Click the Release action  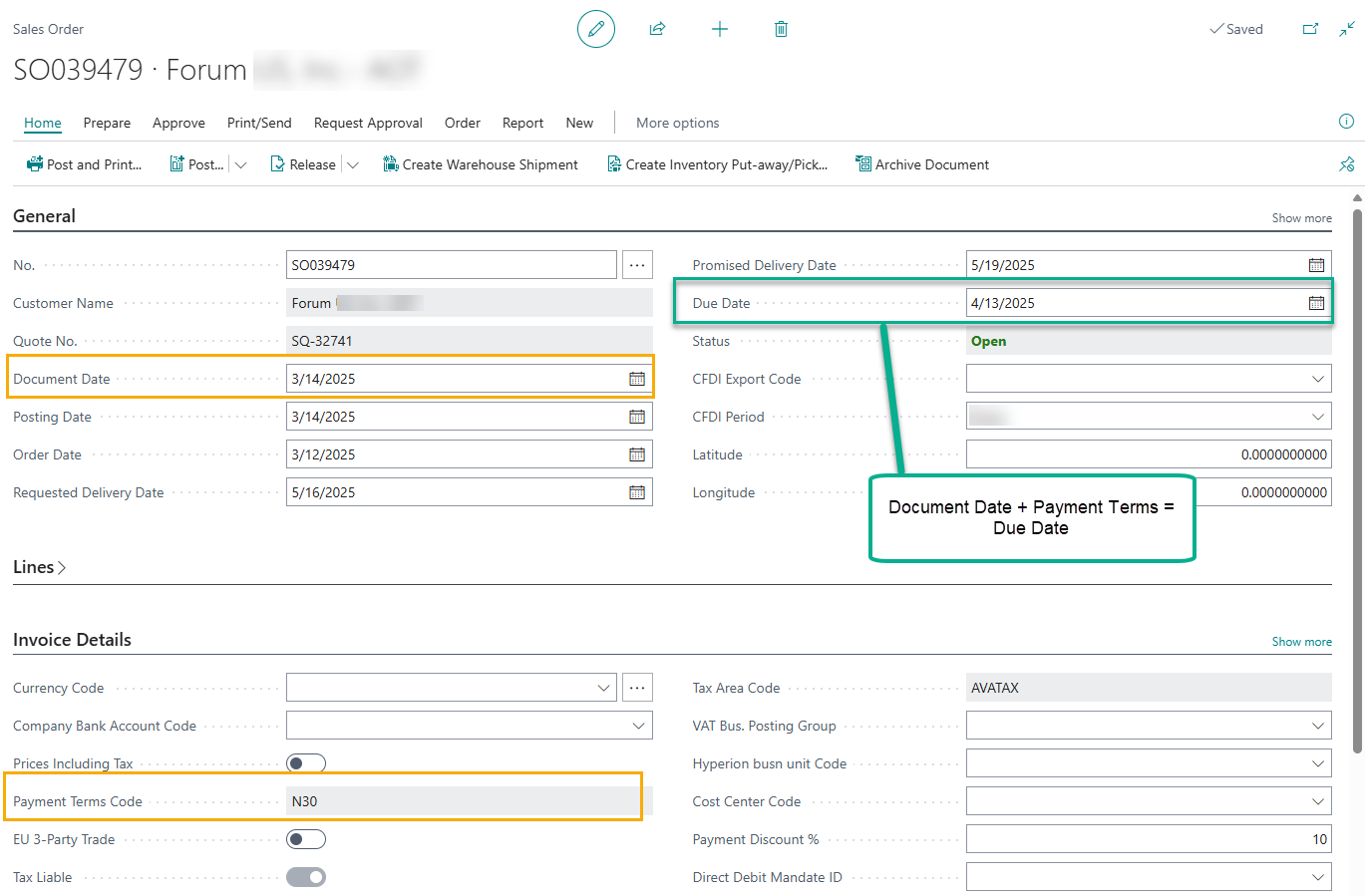pyautogui.click(x=303, y=164)
